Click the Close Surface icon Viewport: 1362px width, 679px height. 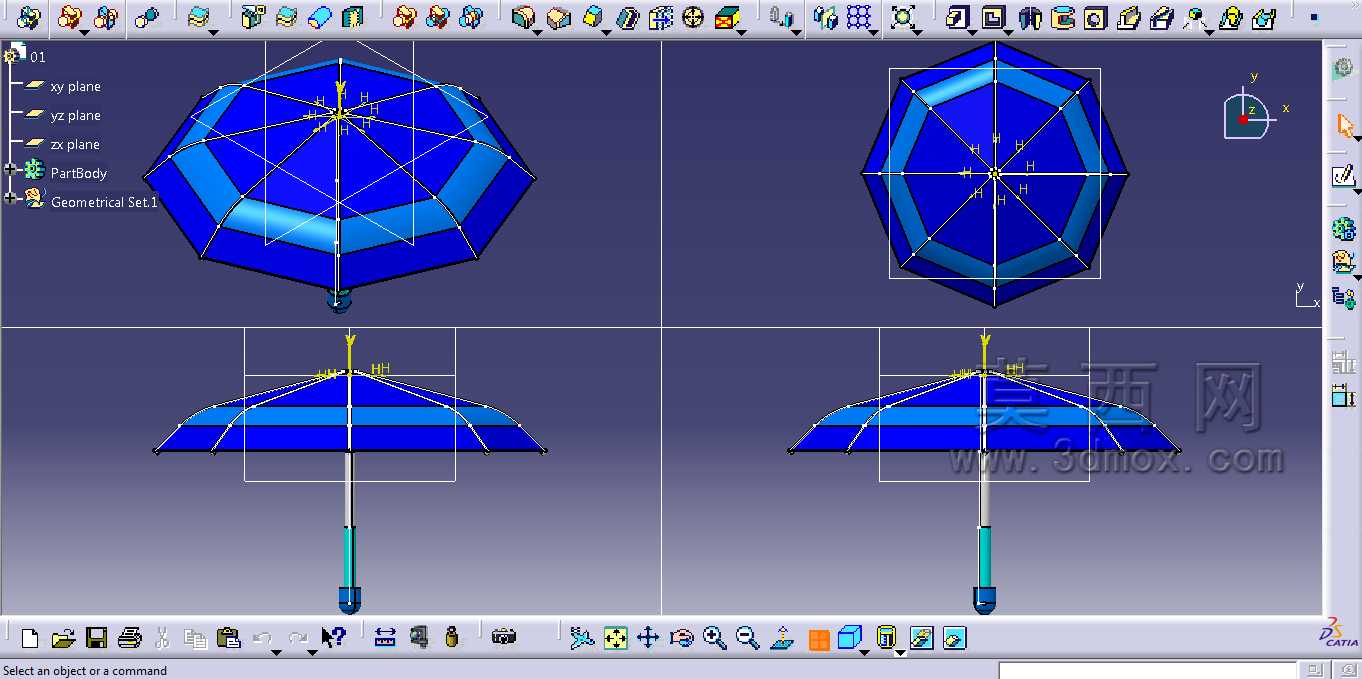point(319,17)
